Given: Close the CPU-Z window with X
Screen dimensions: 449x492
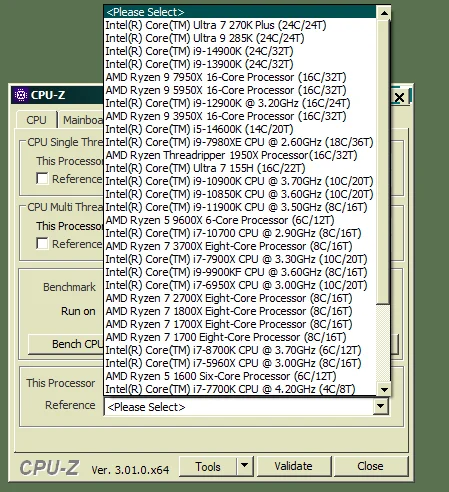Looking at the screenshot, I should click(399, 97).
